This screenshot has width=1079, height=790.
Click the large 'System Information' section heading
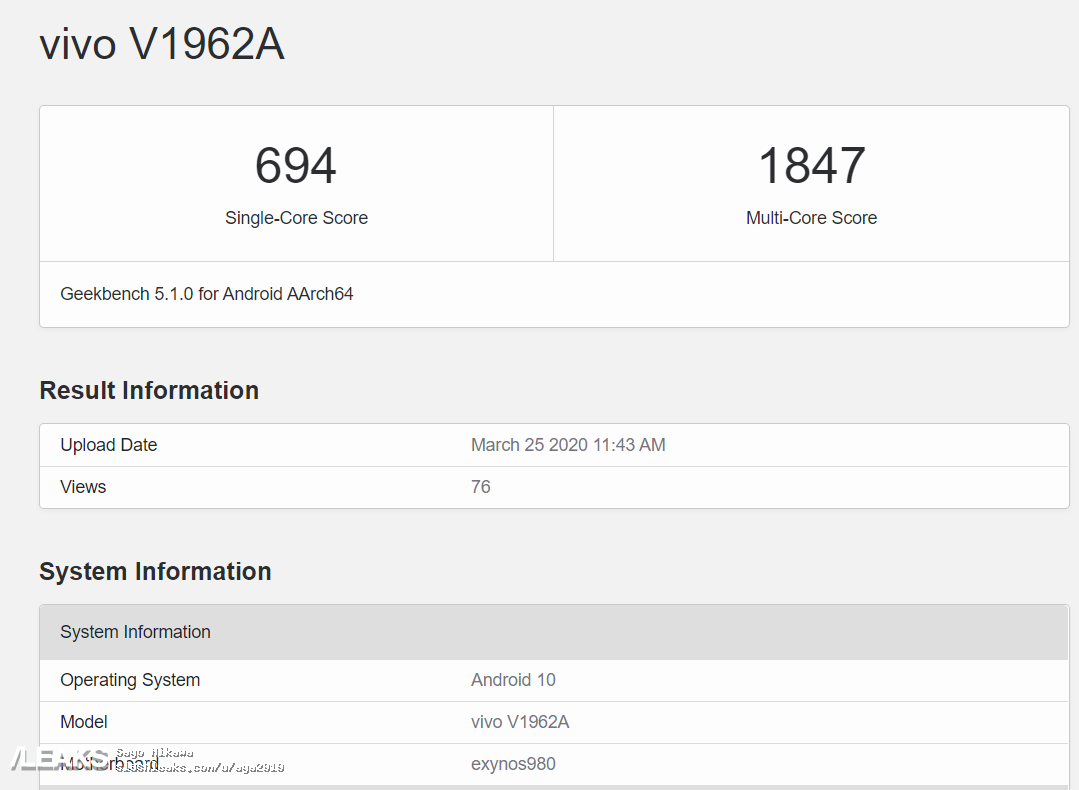tap(156, 571)
